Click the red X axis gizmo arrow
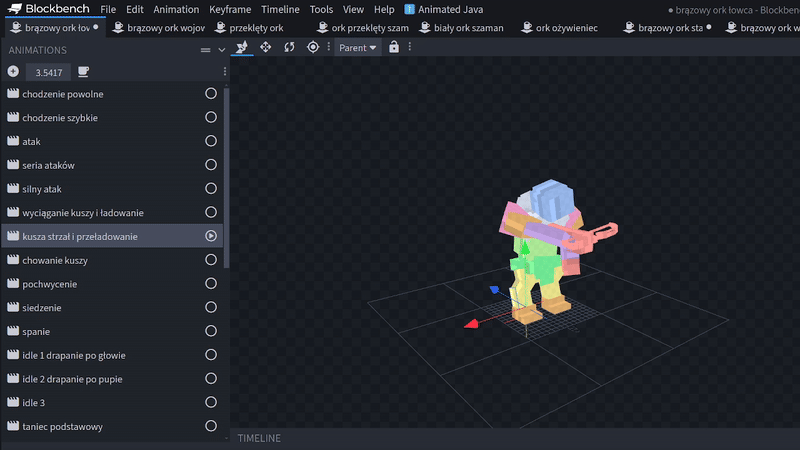 470,323
